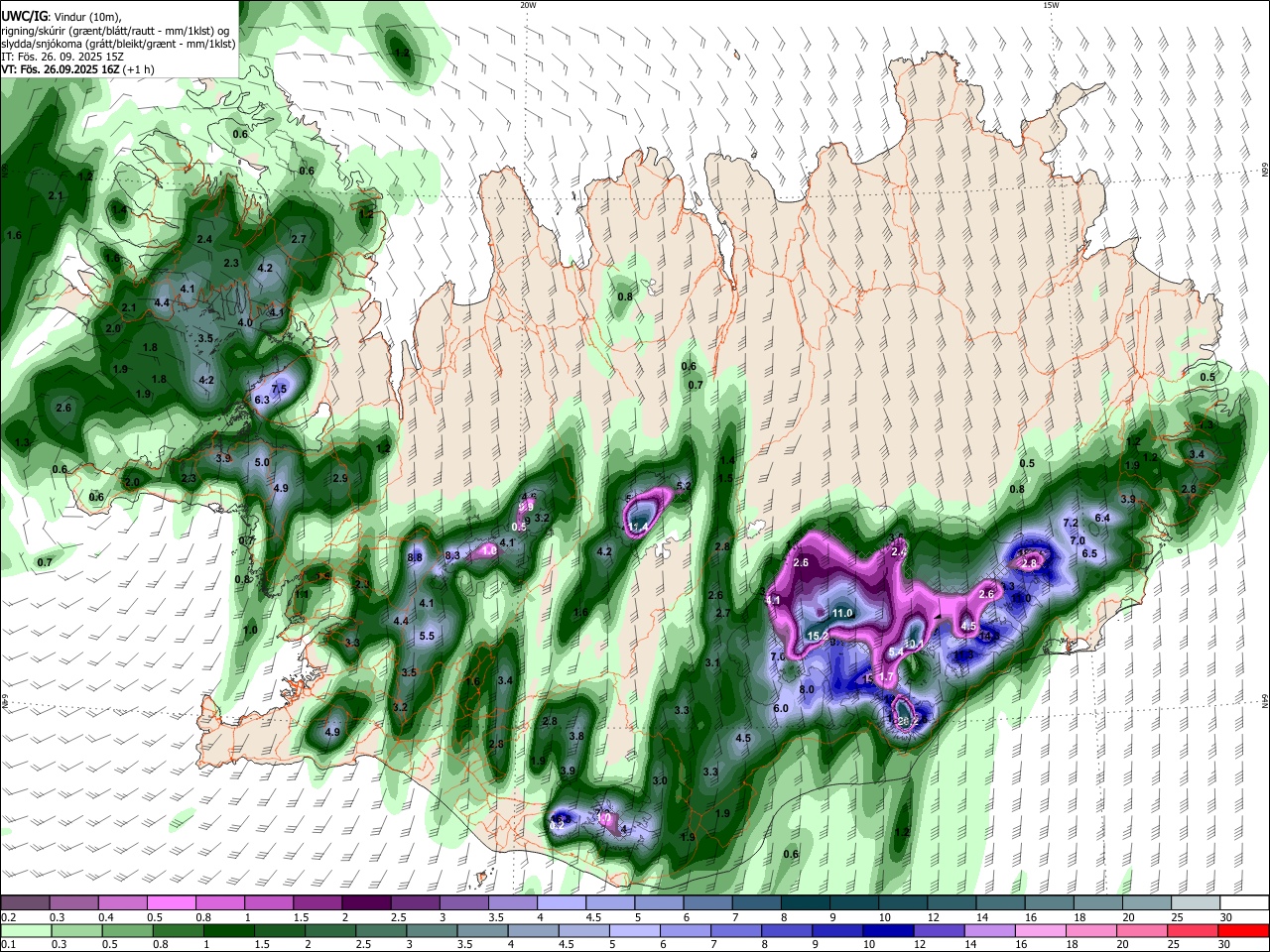Image resolution: width=1270 pixels, height=952 pixels.
Task: Select navy blue lower legend swatch 10–12
Action: pyautogui.click(x=888, y=930)
